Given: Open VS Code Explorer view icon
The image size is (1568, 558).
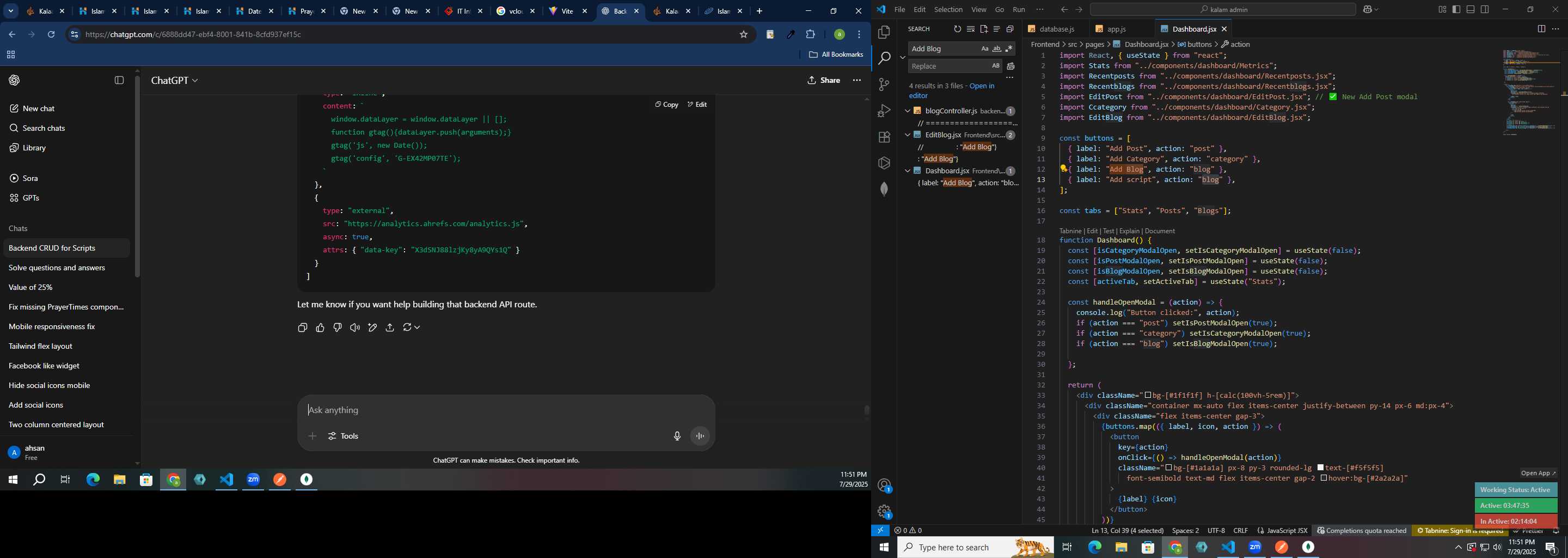Looking at the screenshot, I should (x=884, y=32).
